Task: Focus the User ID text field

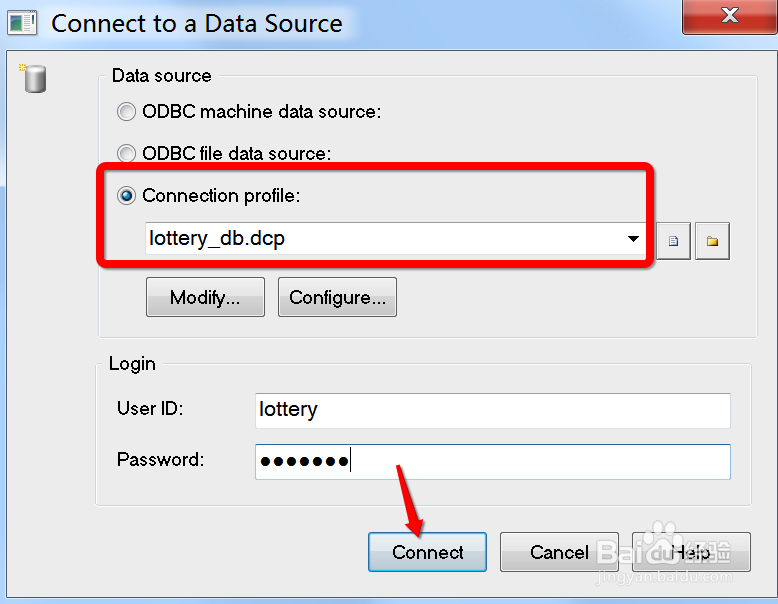Action: click(x=493, y=410)
